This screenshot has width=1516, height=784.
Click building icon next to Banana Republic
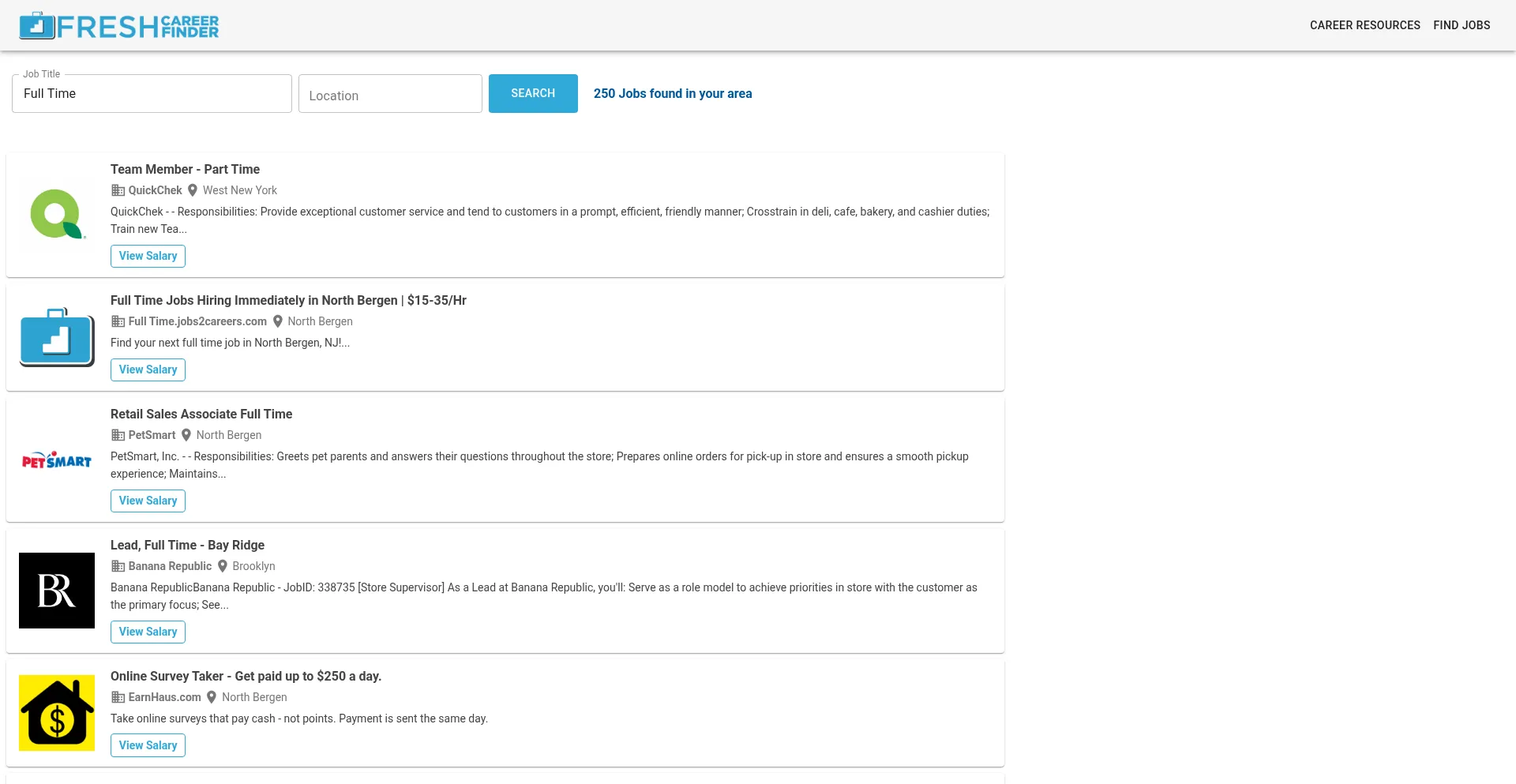pyautogui.click(x=118, y=566)
